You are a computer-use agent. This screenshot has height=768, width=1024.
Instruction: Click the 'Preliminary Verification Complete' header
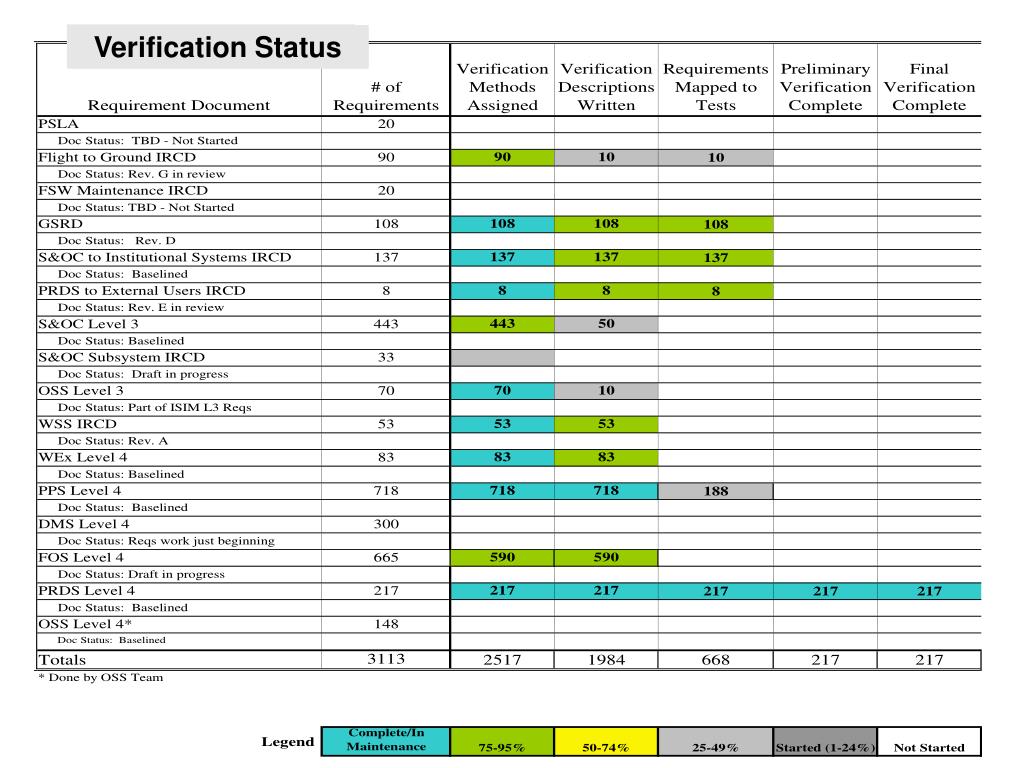825,87
